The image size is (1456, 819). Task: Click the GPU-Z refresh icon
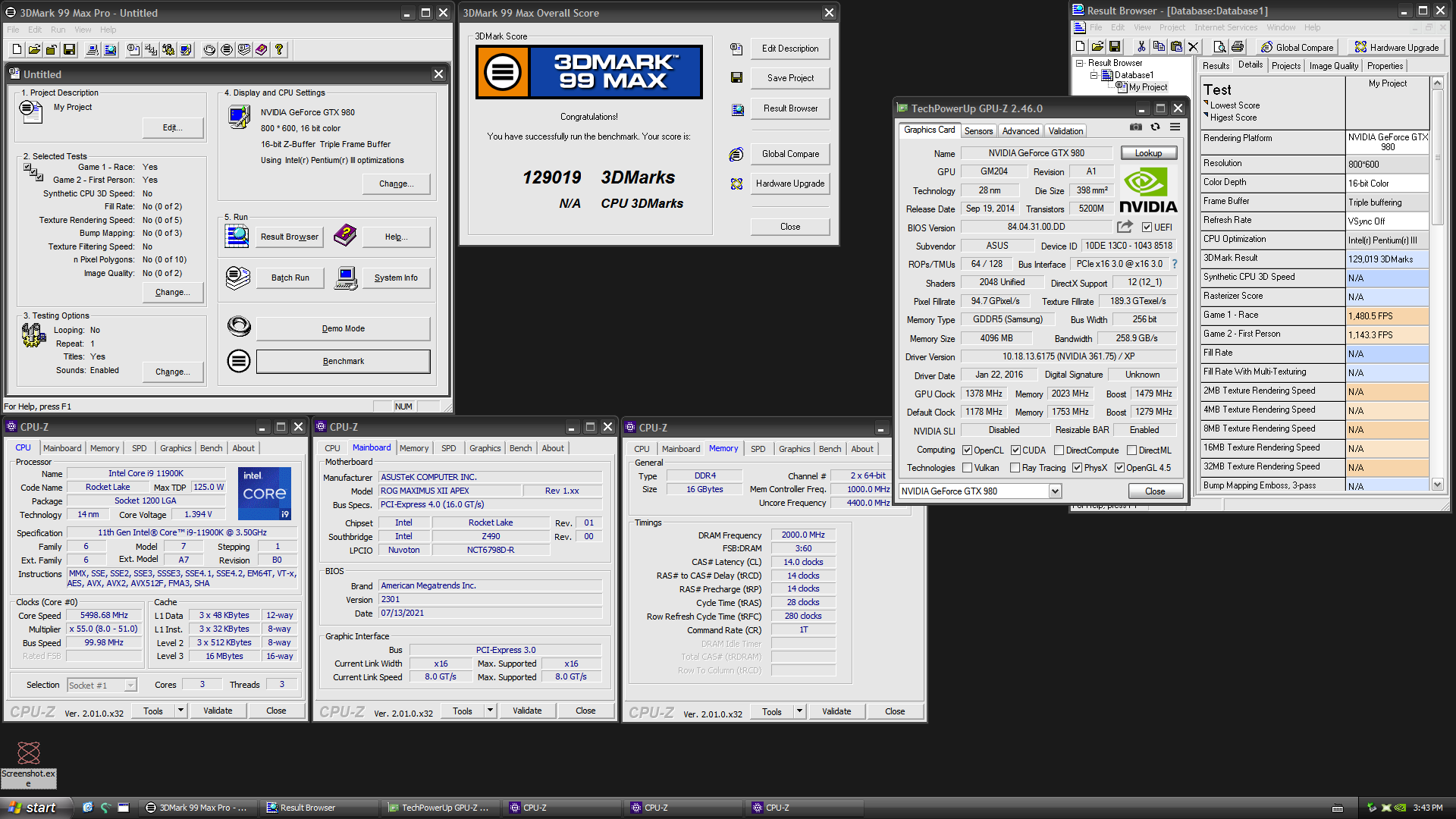pos(1155,127)
